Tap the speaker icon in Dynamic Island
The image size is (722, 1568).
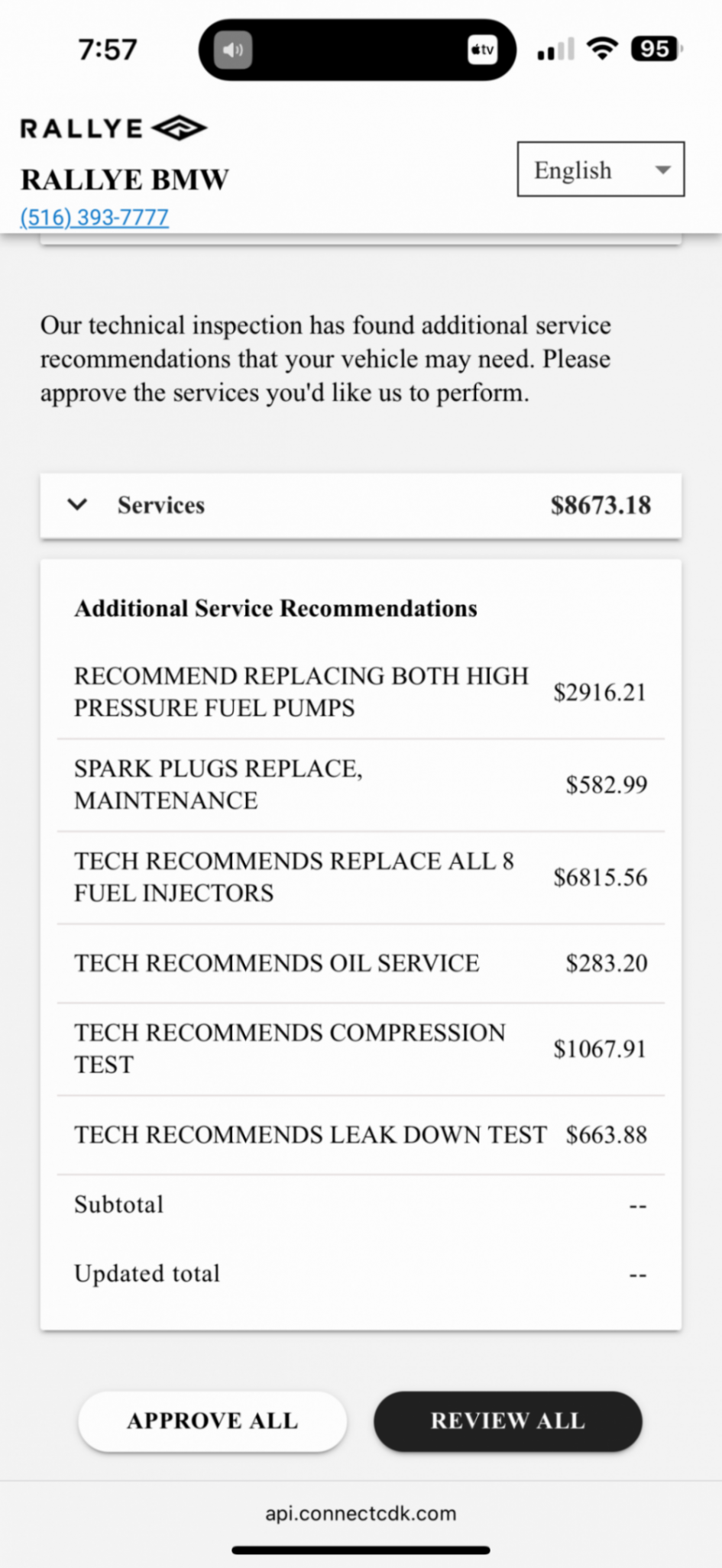pos(233,50)
